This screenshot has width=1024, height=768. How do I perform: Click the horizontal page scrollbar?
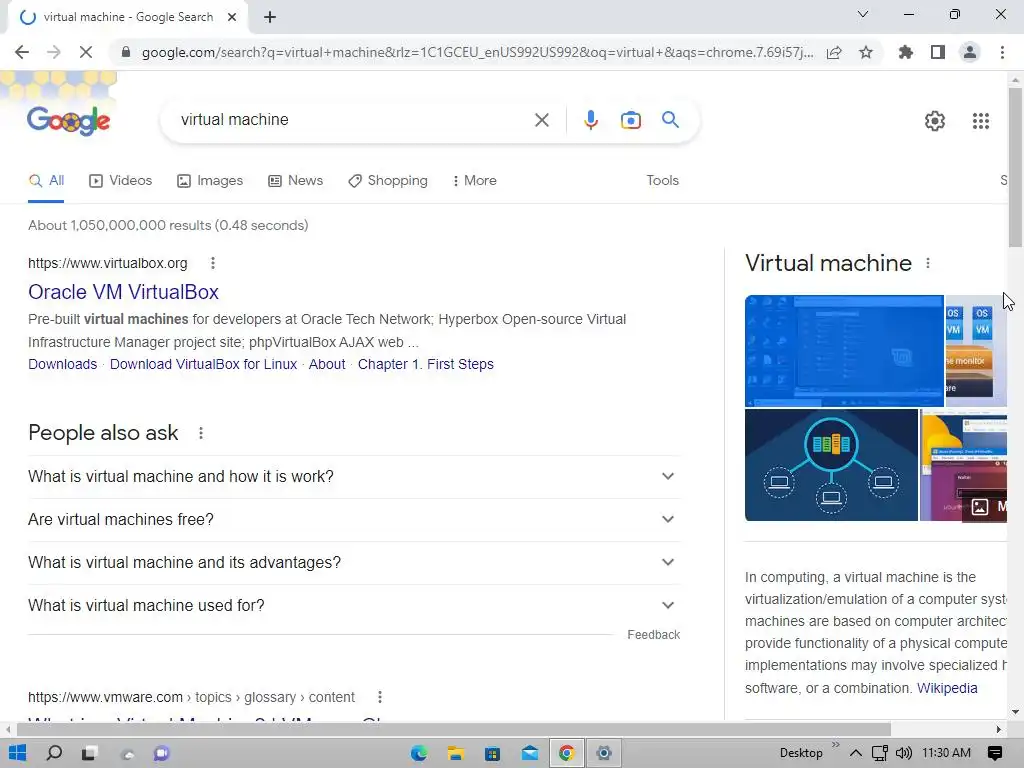click(453, 729)
